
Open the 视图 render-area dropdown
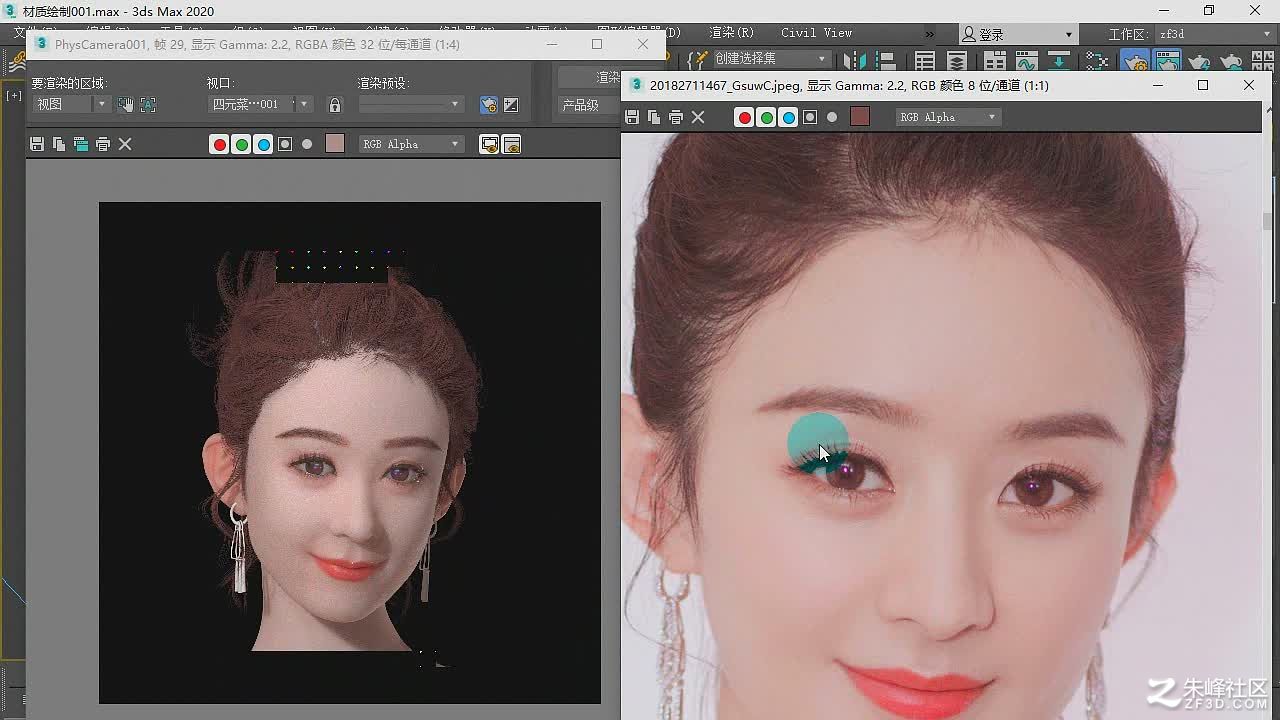pyautogui.click(x=72, y=104)
